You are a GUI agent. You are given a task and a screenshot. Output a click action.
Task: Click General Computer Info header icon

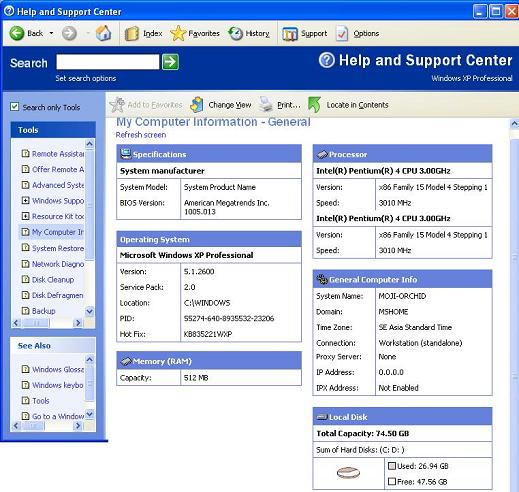click(322, 279)
